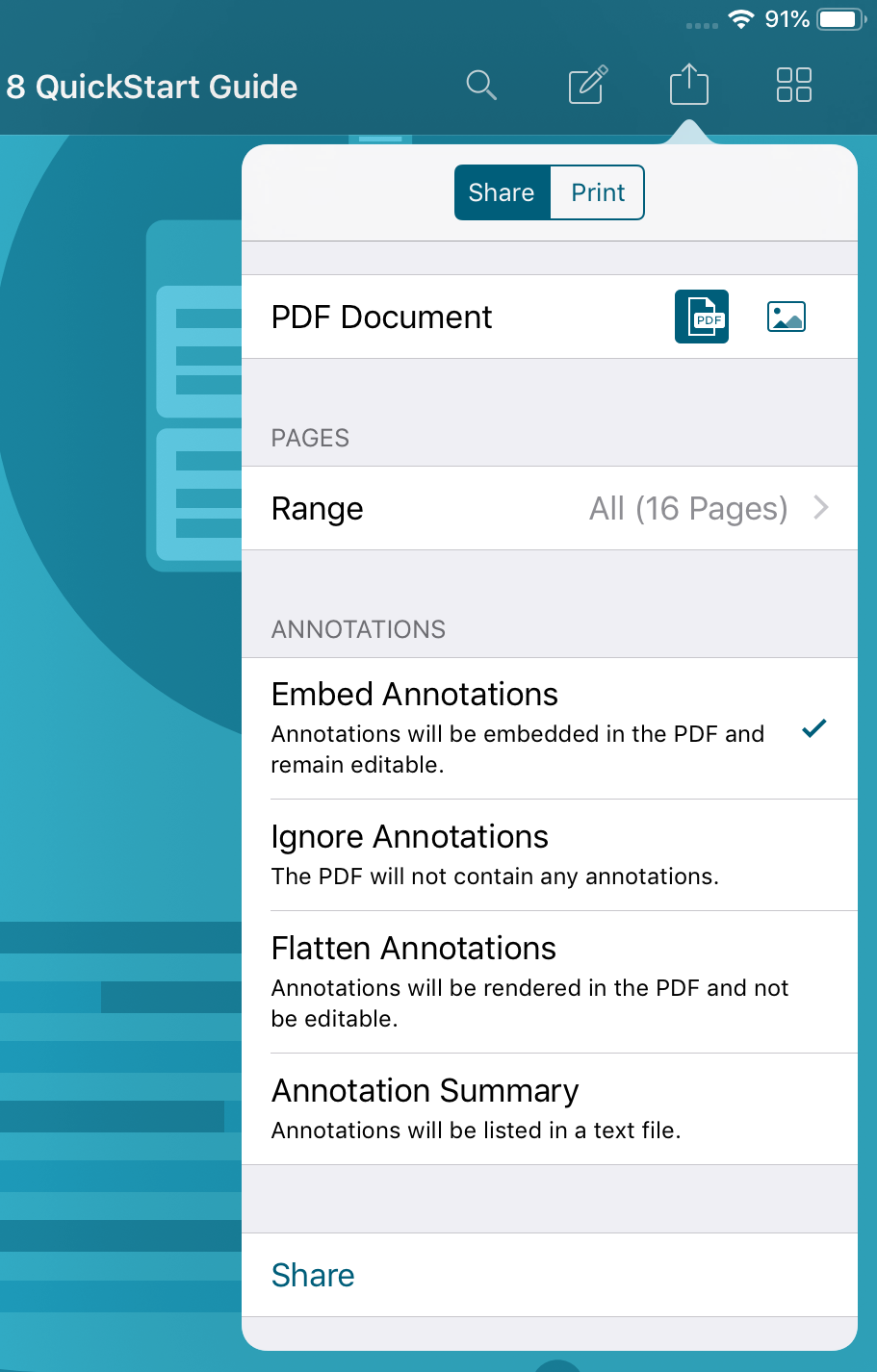Select the PDF file format icon
This screenshot has height=1372, width=877.
coord(702,317)
